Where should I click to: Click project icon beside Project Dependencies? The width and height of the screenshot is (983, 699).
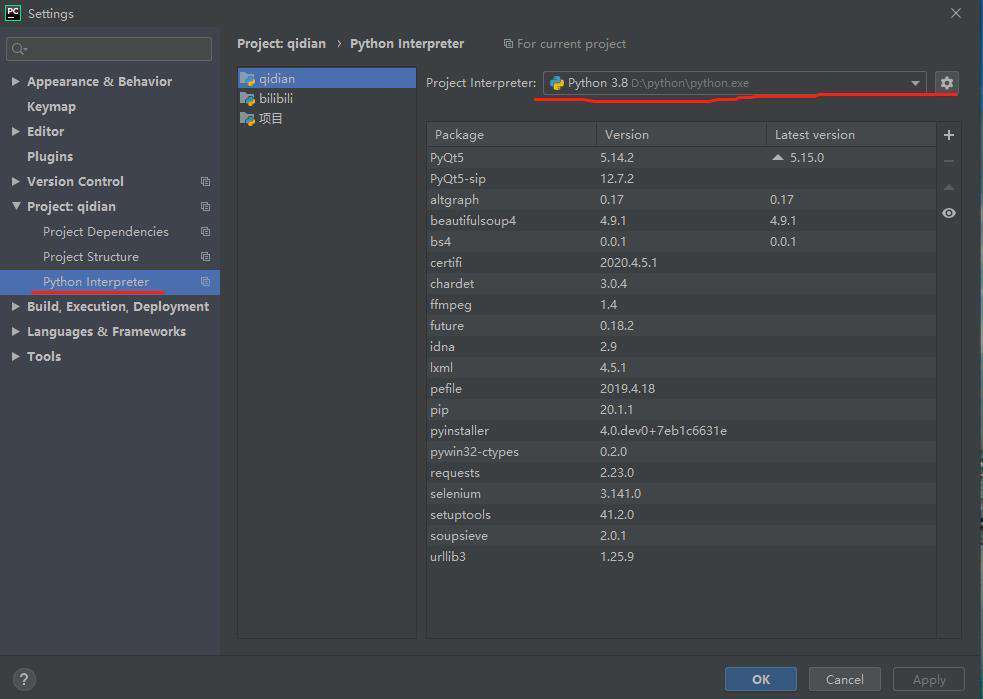pyautogui.click(x=205, y=232)
